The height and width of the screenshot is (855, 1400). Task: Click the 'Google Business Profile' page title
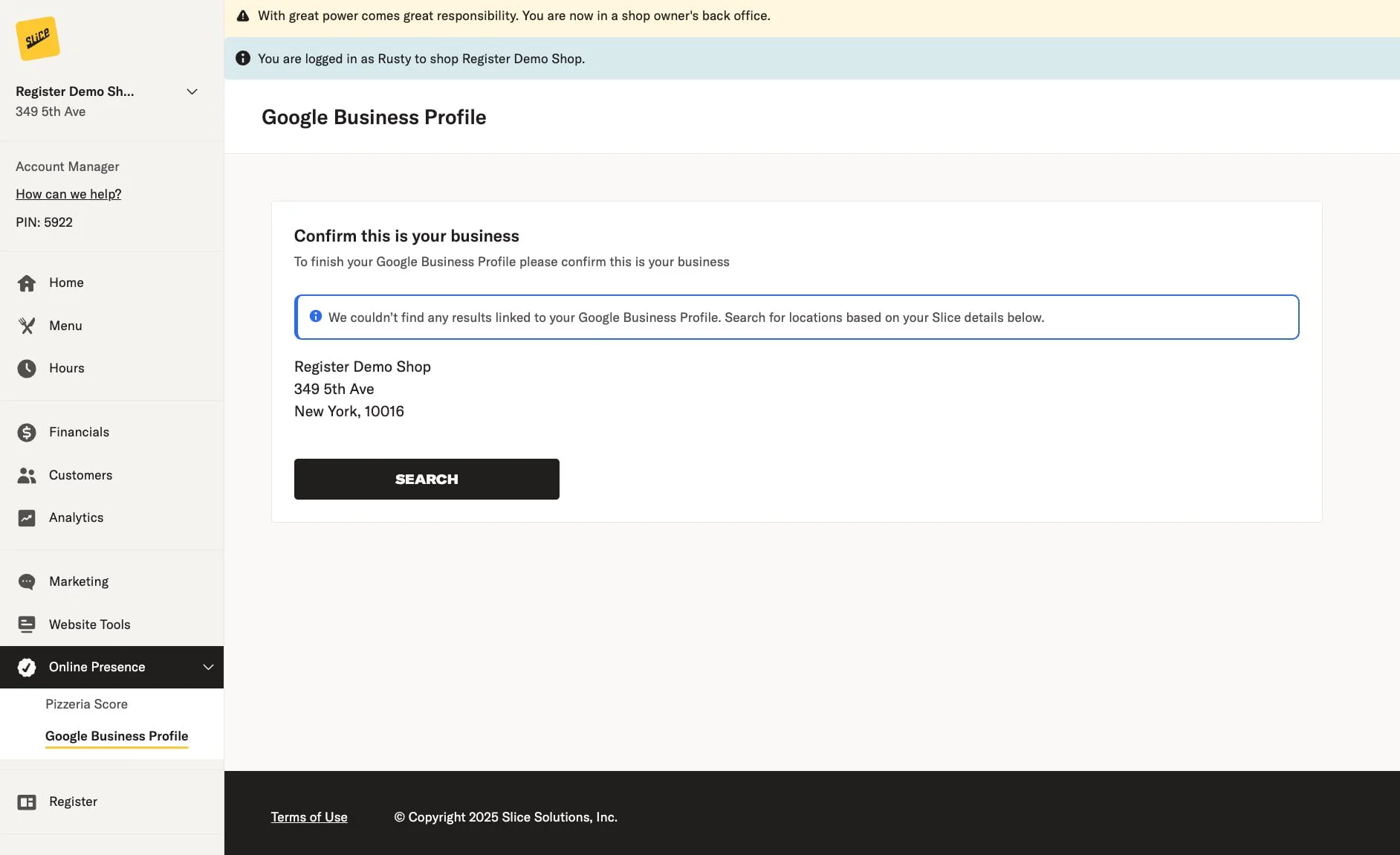(374, 117)
